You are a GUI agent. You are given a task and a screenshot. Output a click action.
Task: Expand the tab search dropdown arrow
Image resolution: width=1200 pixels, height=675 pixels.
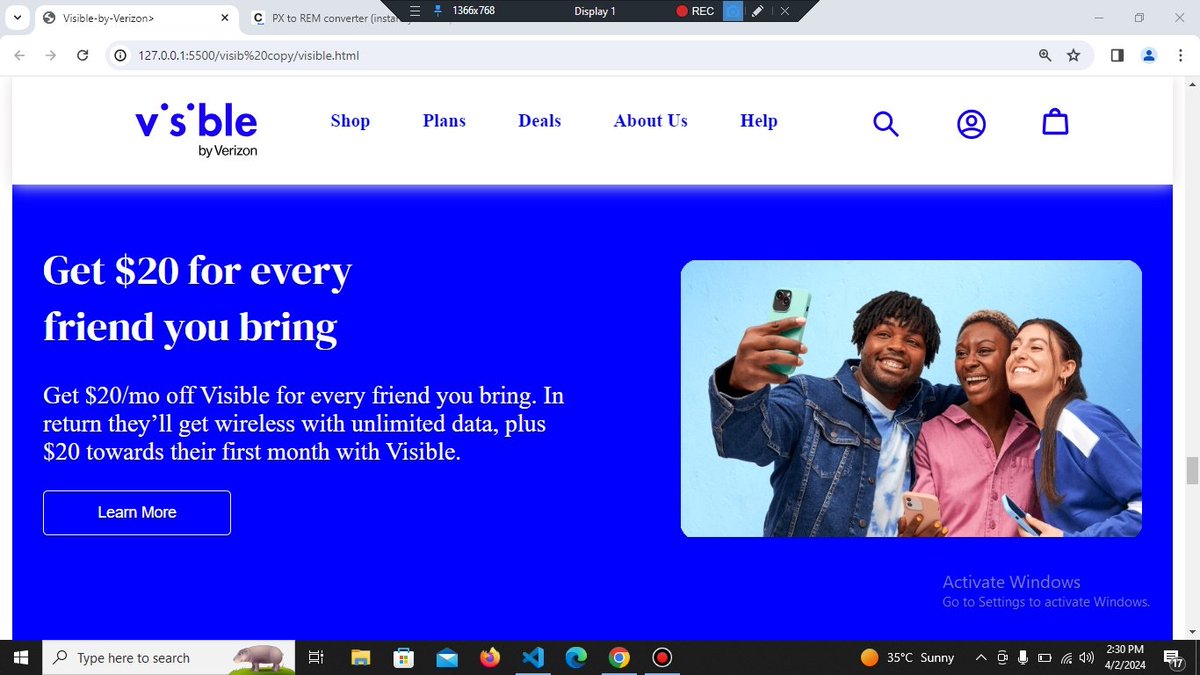(x=17, y=18)
